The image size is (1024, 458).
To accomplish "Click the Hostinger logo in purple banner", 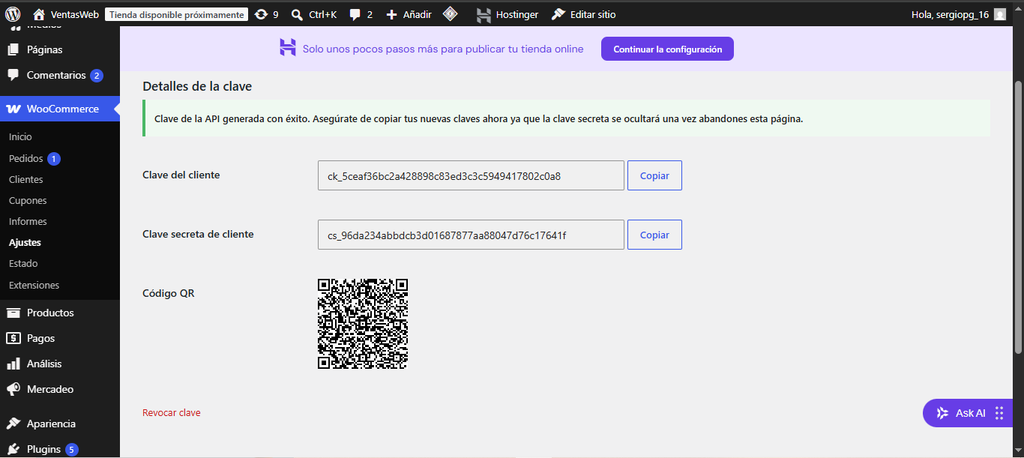I will pyautogui.click(x=288, y=46).
